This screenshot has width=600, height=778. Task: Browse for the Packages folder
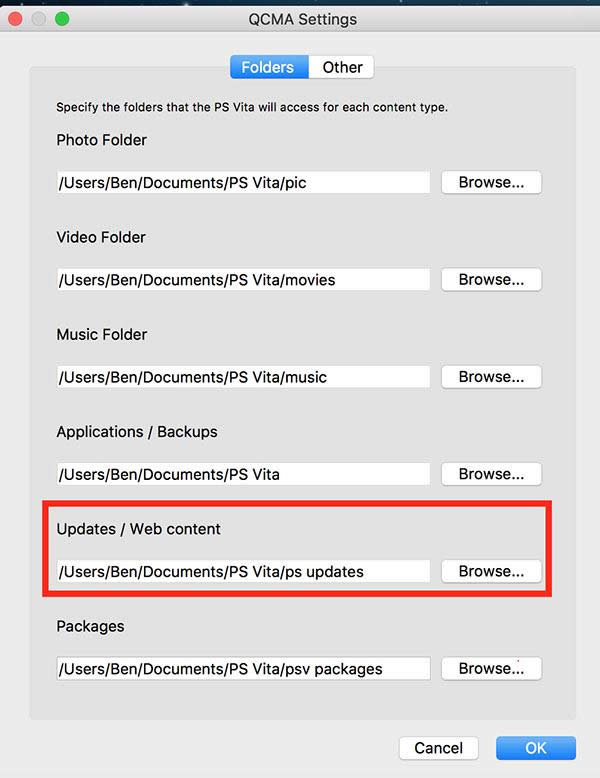(491, 668)
